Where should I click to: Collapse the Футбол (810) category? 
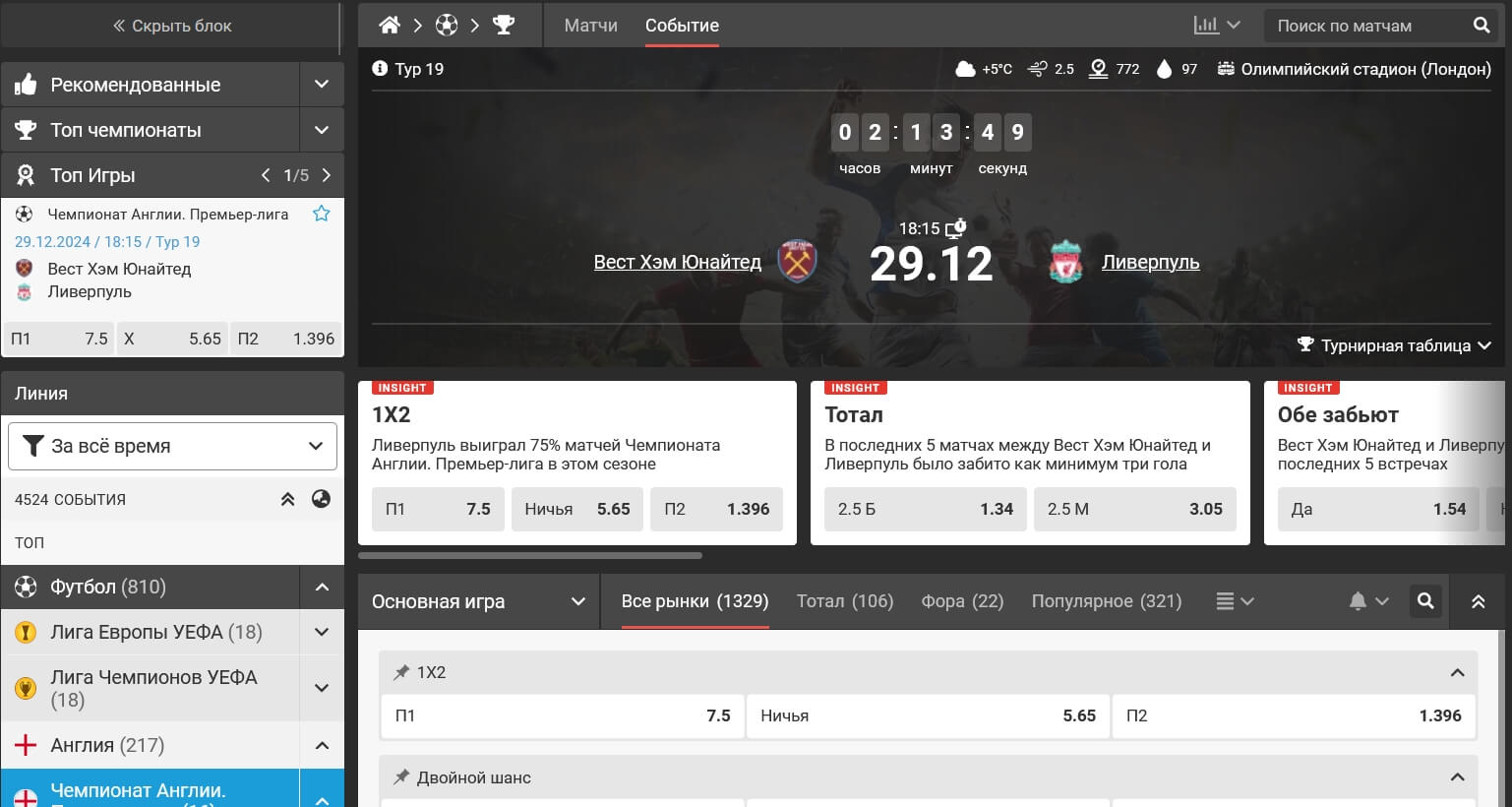pos(322,587)
